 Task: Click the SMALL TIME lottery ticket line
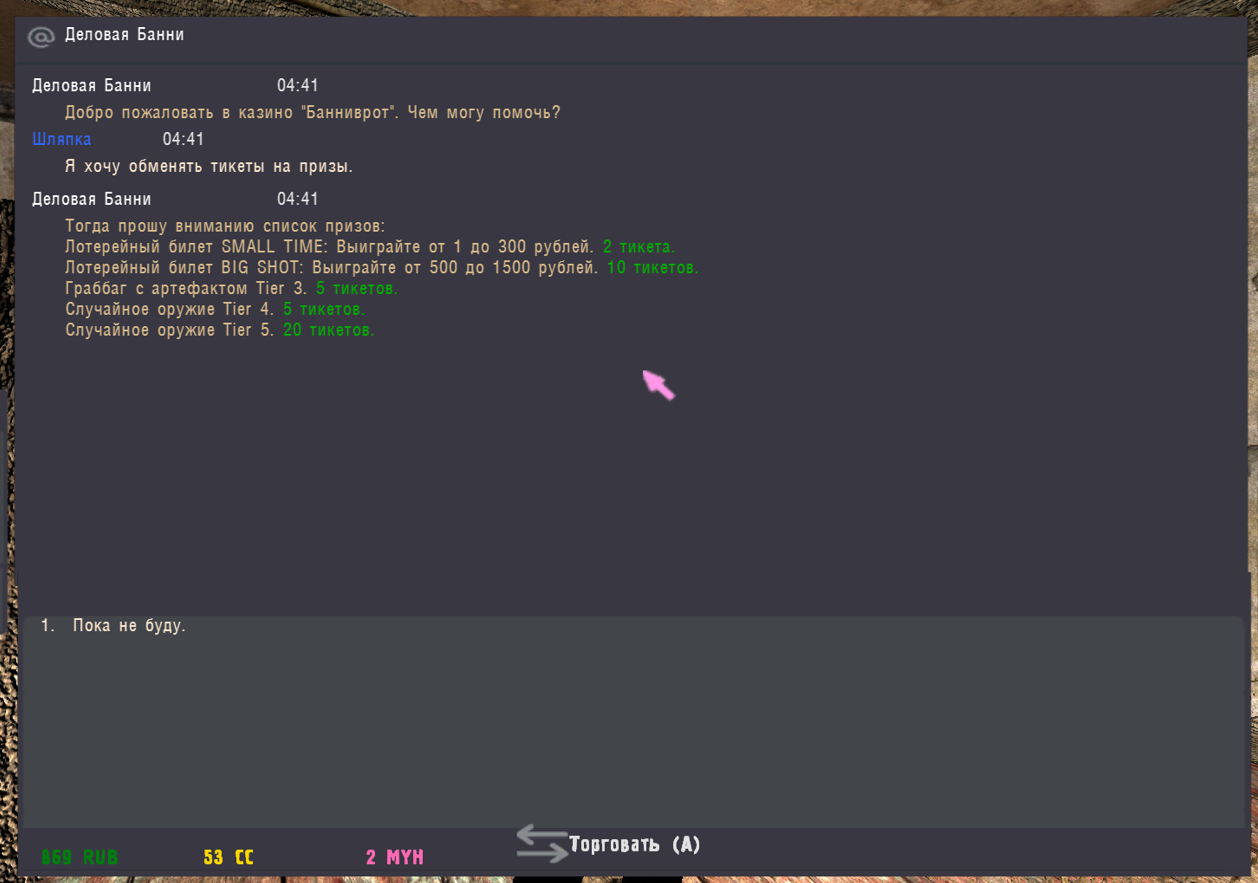tap(330, 247)
